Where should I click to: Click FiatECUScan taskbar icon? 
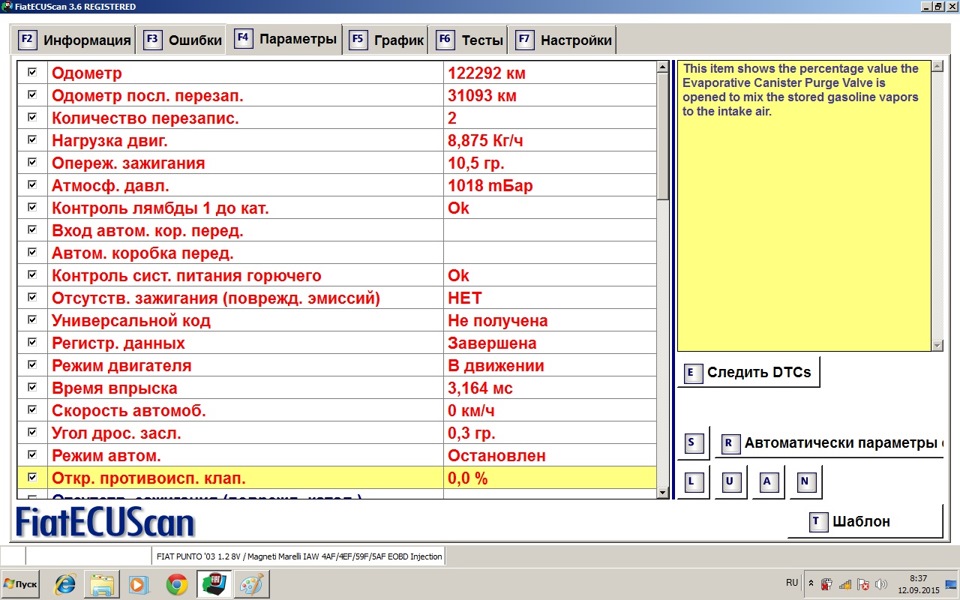click(214, 584)
